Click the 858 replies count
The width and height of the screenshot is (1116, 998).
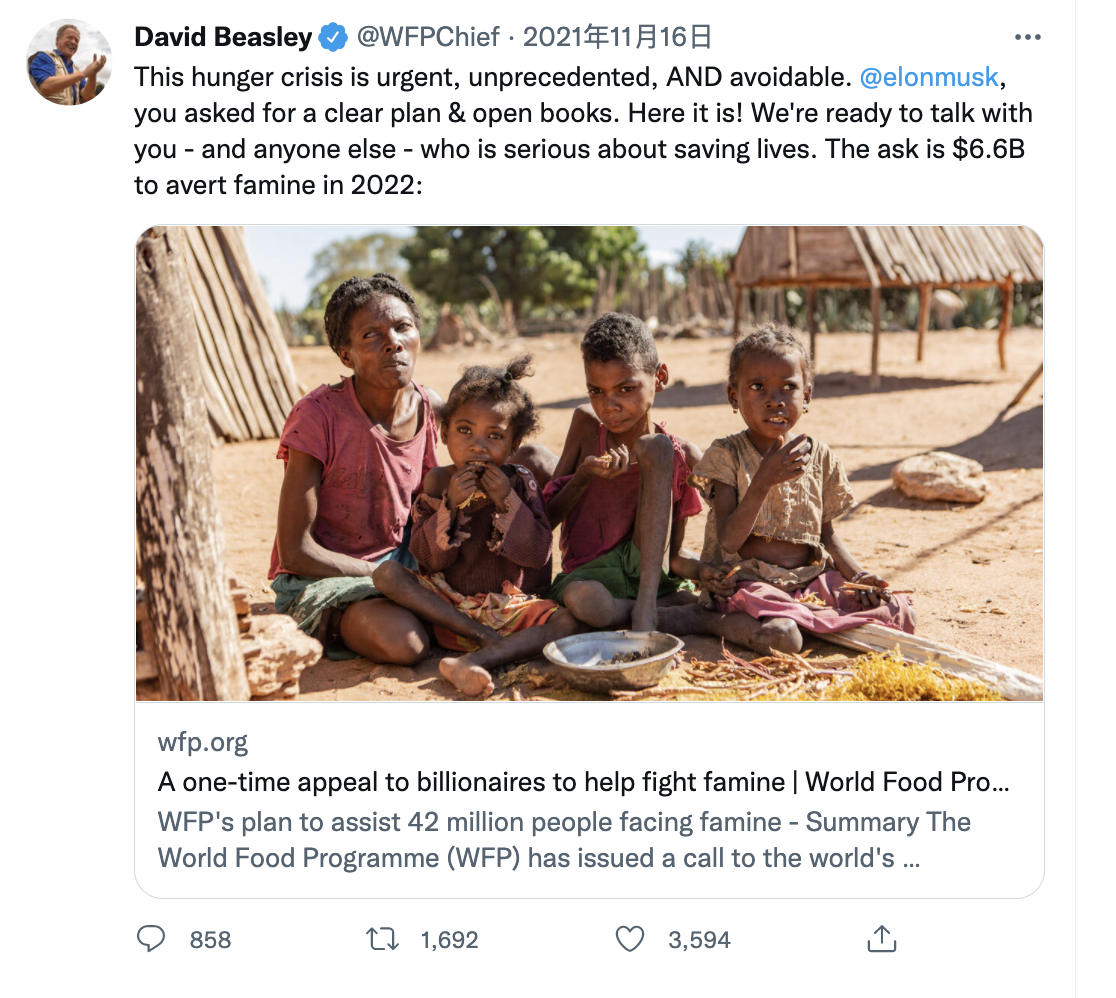(210, 940)
